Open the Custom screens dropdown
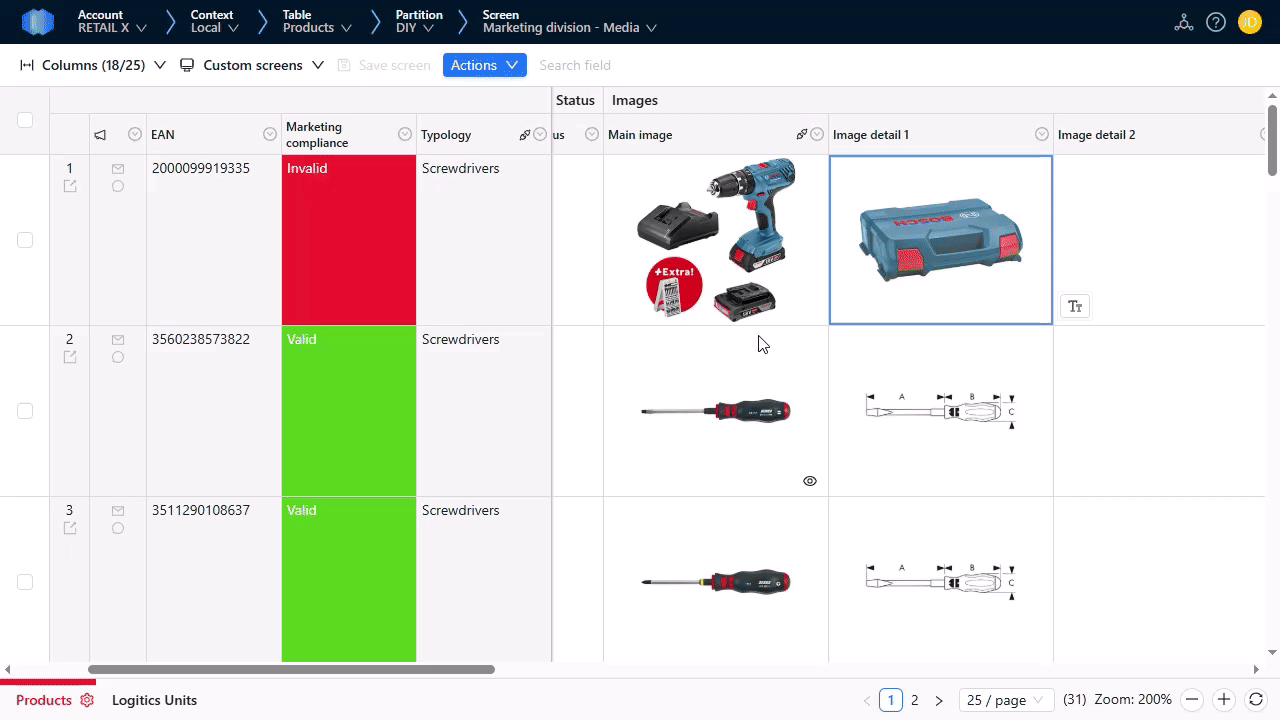The height and width of the screenshot is (720, 1280). [x=252, y=65]
